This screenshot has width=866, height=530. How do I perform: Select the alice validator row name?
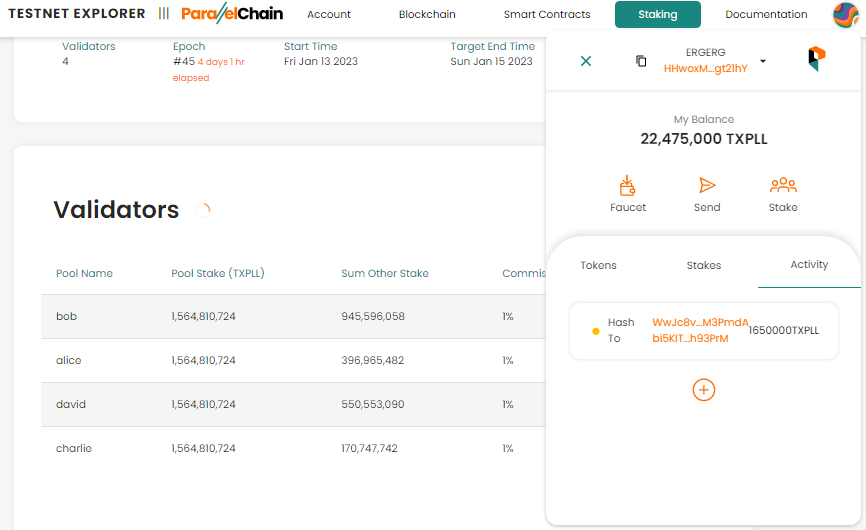(x=68, y=361)
